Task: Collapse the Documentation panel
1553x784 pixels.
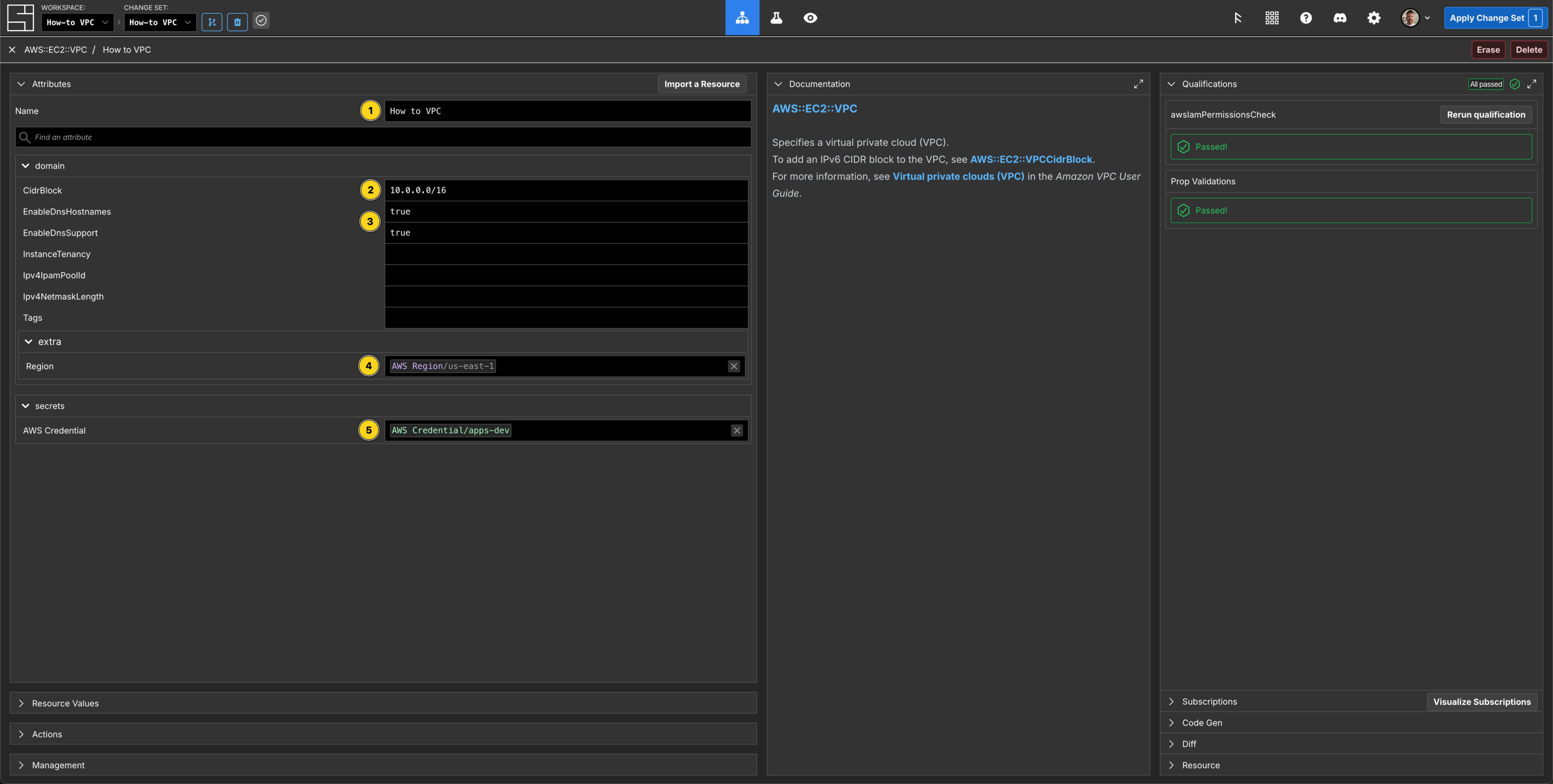Action: pyautogui.click(x=778, y=84)
